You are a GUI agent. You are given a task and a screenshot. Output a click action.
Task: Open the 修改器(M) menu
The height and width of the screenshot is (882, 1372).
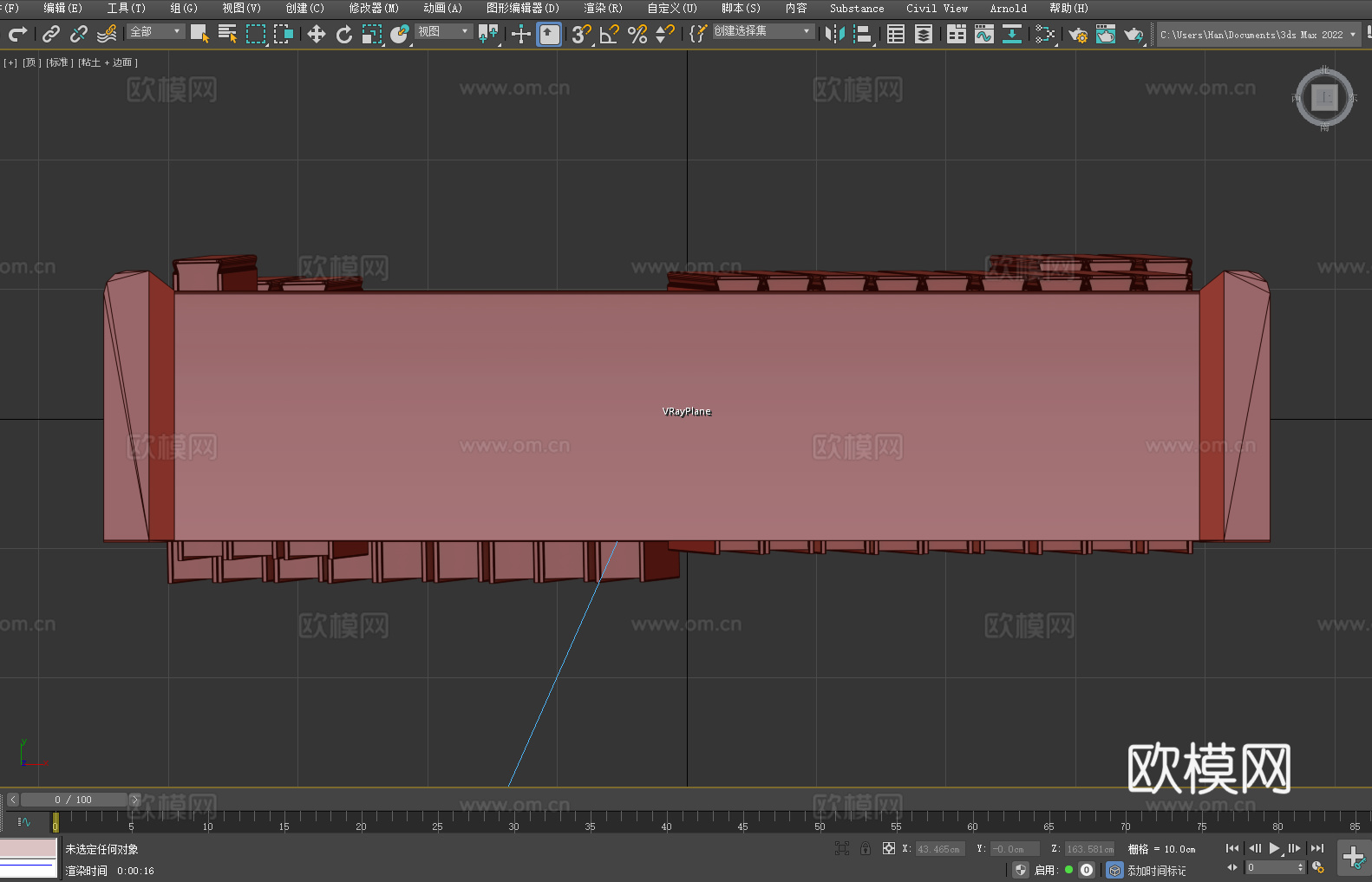tap(374, 8)
